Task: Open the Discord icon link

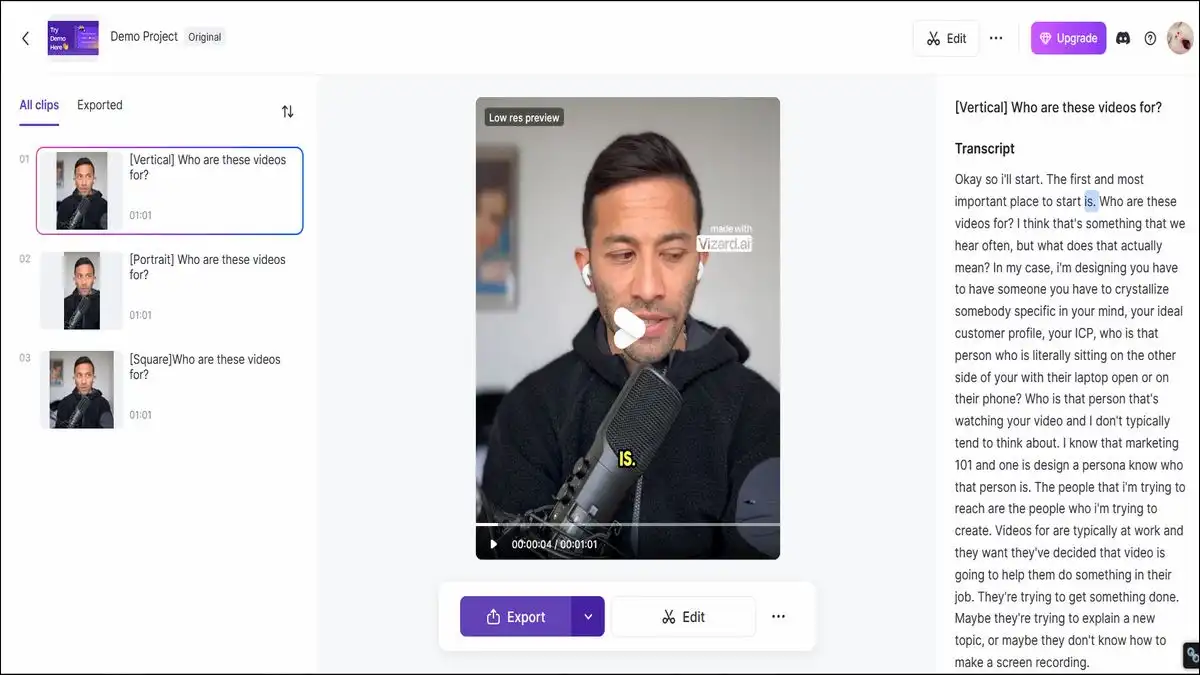Action: point(1123,38)
